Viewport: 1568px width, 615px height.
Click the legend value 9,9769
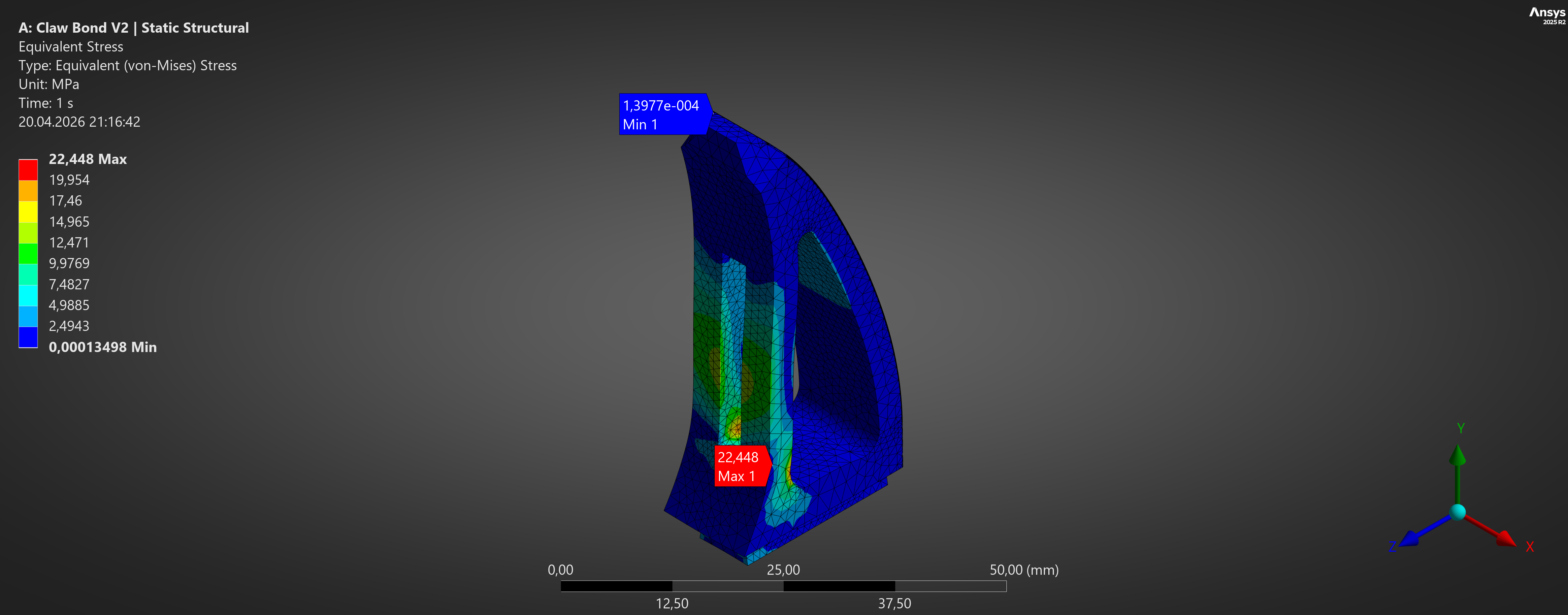coord(69,264)
